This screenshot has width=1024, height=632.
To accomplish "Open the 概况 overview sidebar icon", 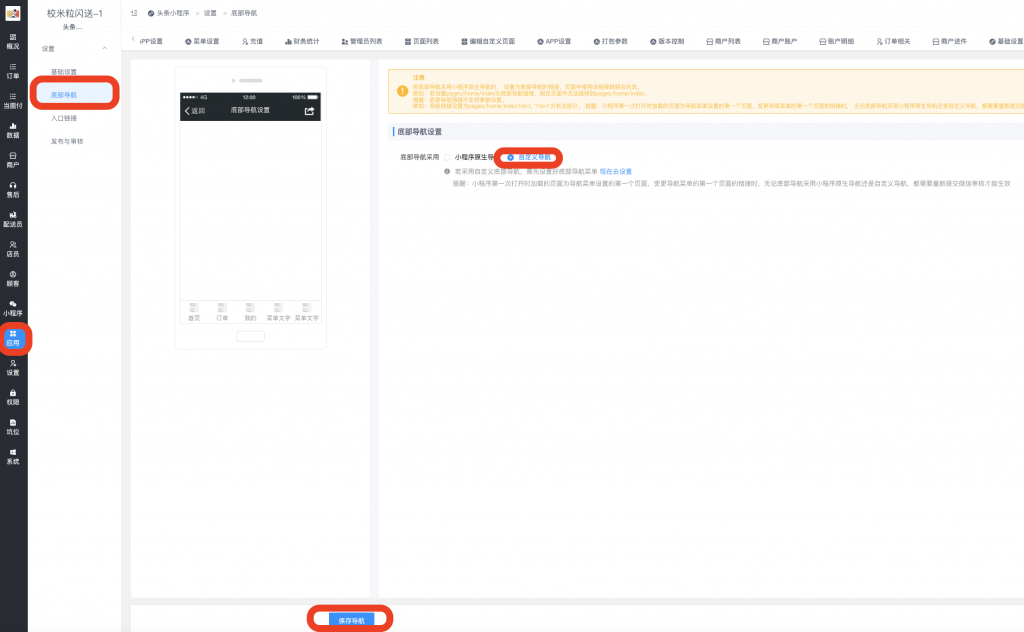I will pos(13,41).
